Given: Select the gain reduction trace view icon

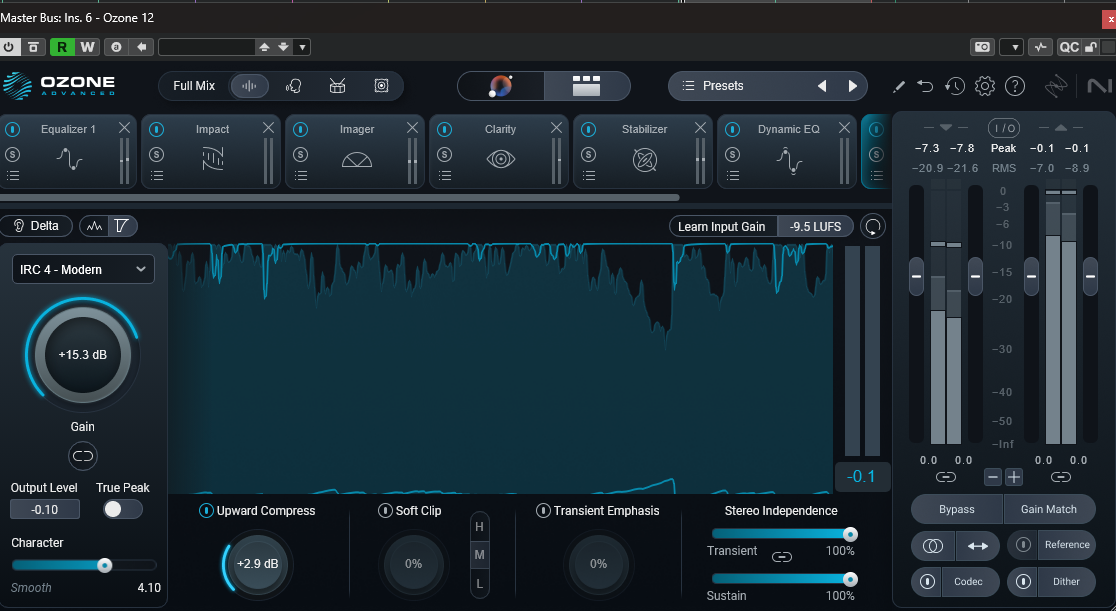Looking at the screenshot, I should coord(122,226).
